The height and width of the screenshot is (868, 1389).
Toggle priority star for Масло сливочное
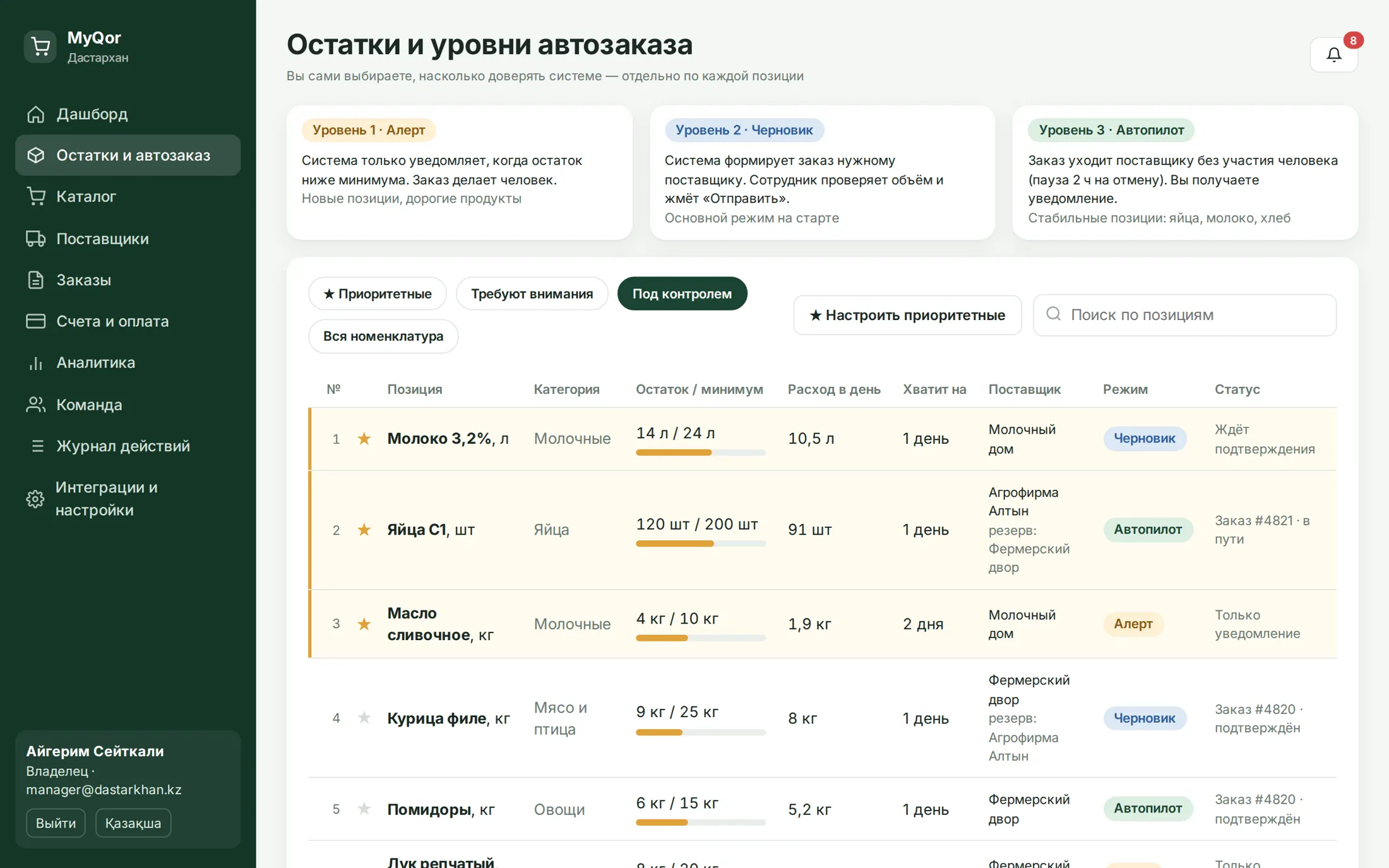click(364, 624)
